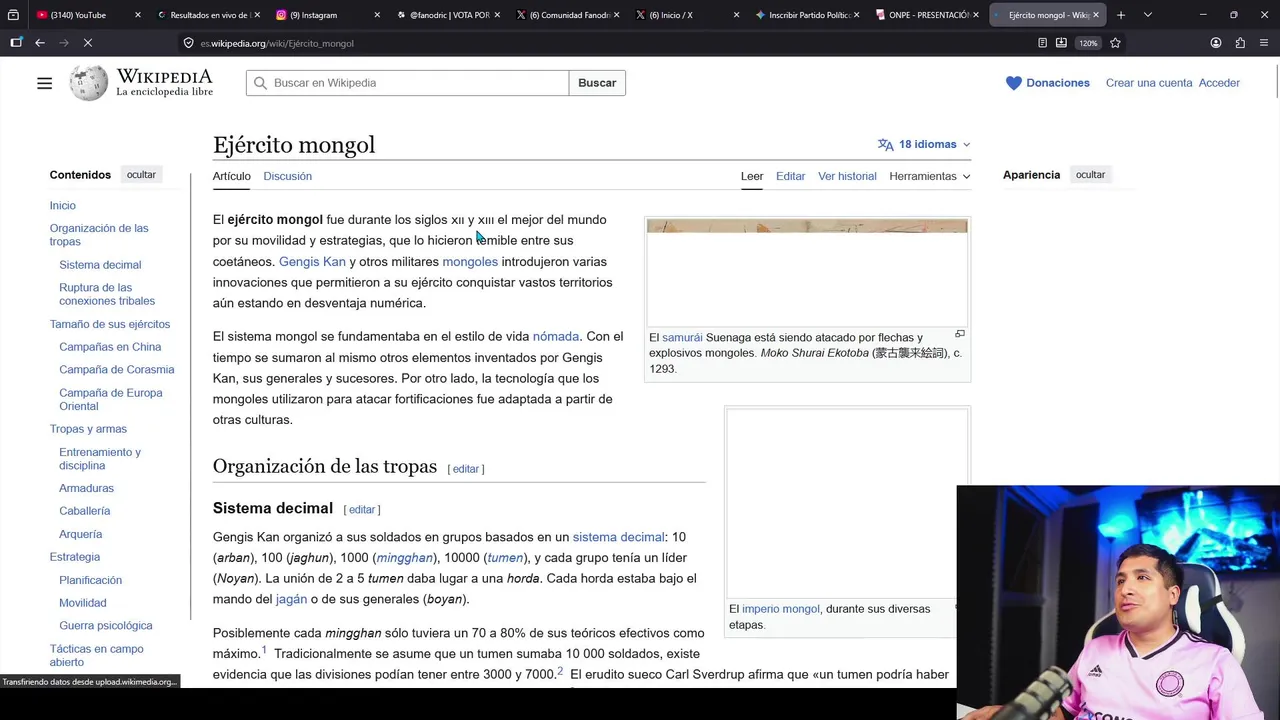
Task: Click the Acceder login link
Action: [x=1219, y=83]
